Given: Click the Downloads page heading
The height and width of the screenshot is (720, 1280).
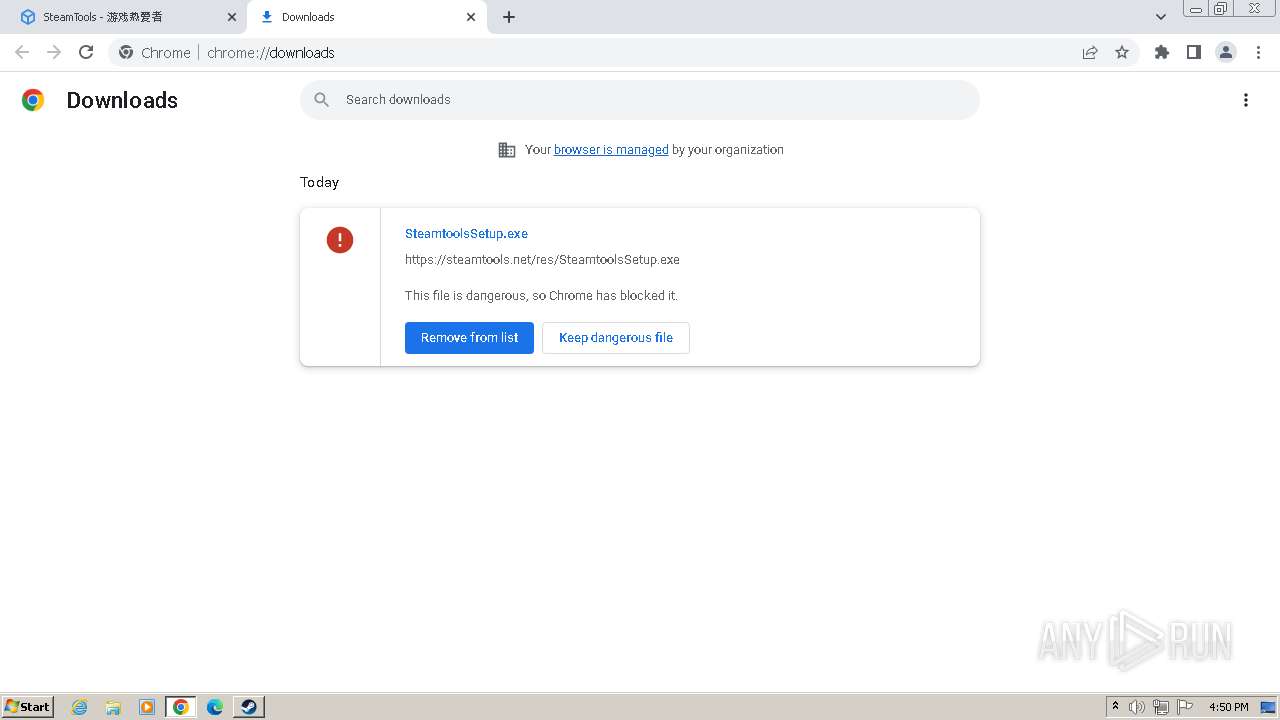Looking at the screenshot, I should coord(122,100).
